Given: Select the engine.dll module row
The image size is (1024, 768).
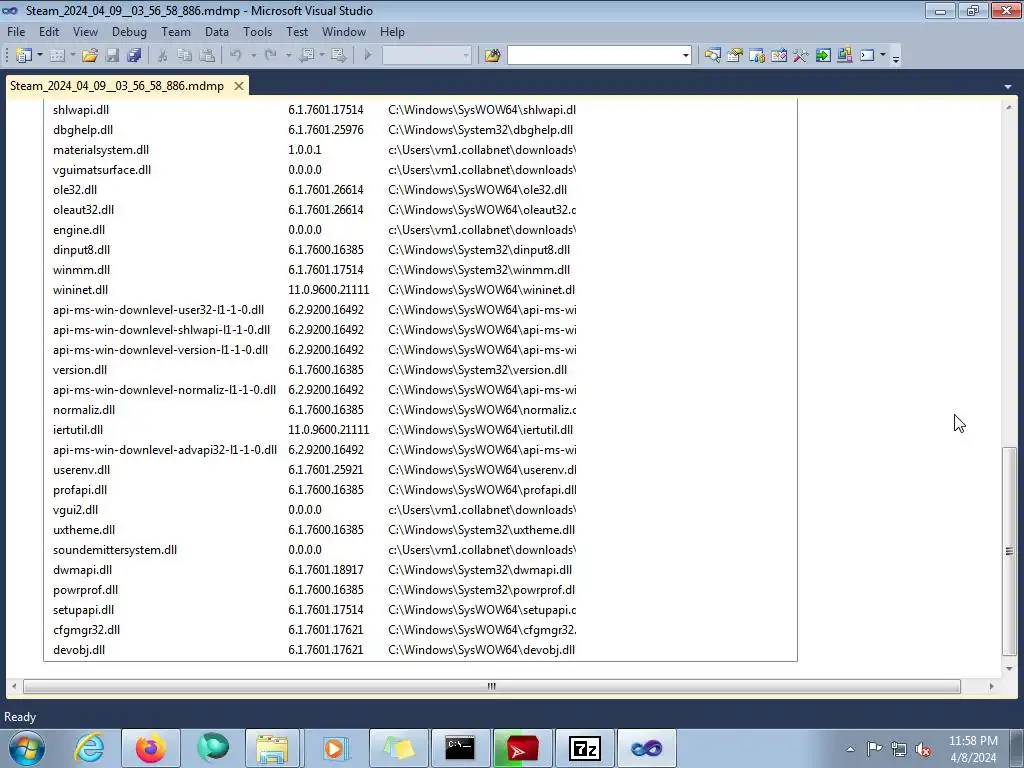Looking at the screenshot, I should pyautogui.click(x=314, y=230).
